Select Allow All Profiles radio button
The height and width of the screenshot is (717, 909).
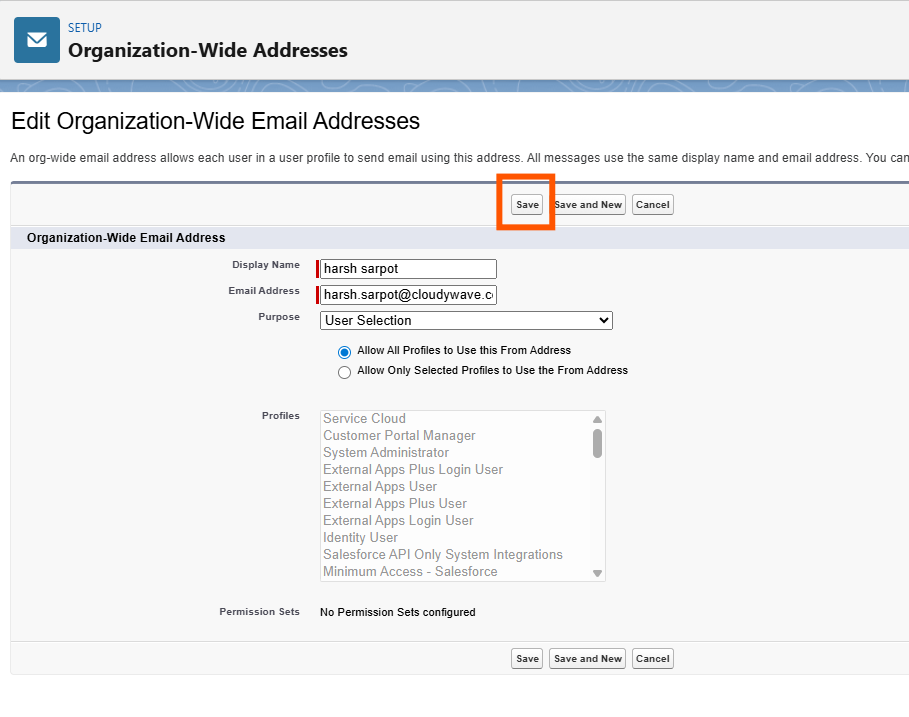[x=345, y=352]
